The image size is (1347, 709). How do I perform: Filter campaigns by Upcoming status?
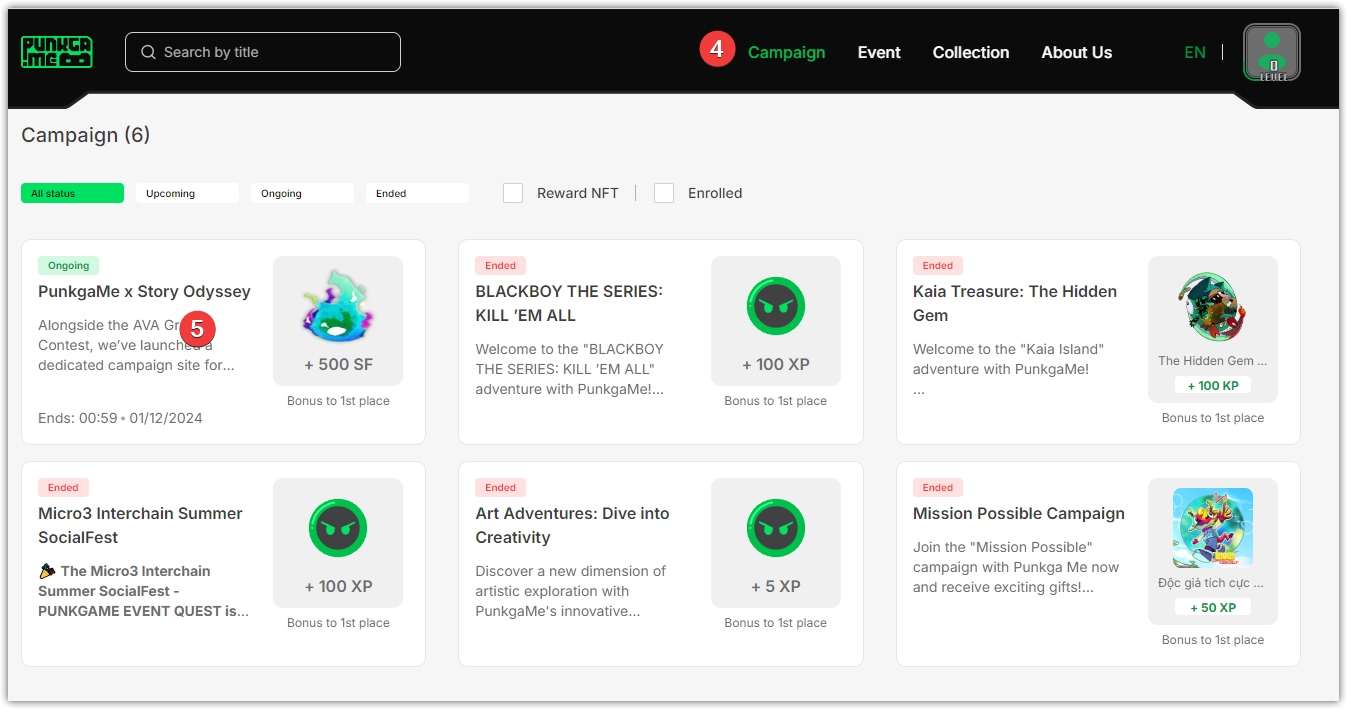pyautogui.click(x=187, y=193)
